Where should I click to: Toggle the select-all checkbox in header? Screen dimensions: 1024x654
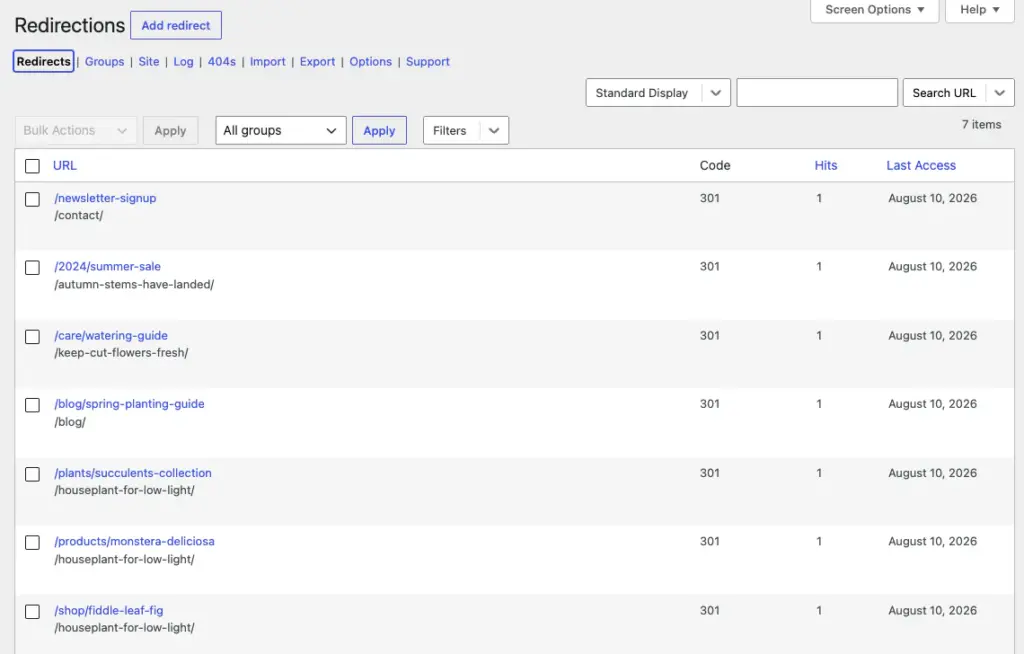pos(32,166)
